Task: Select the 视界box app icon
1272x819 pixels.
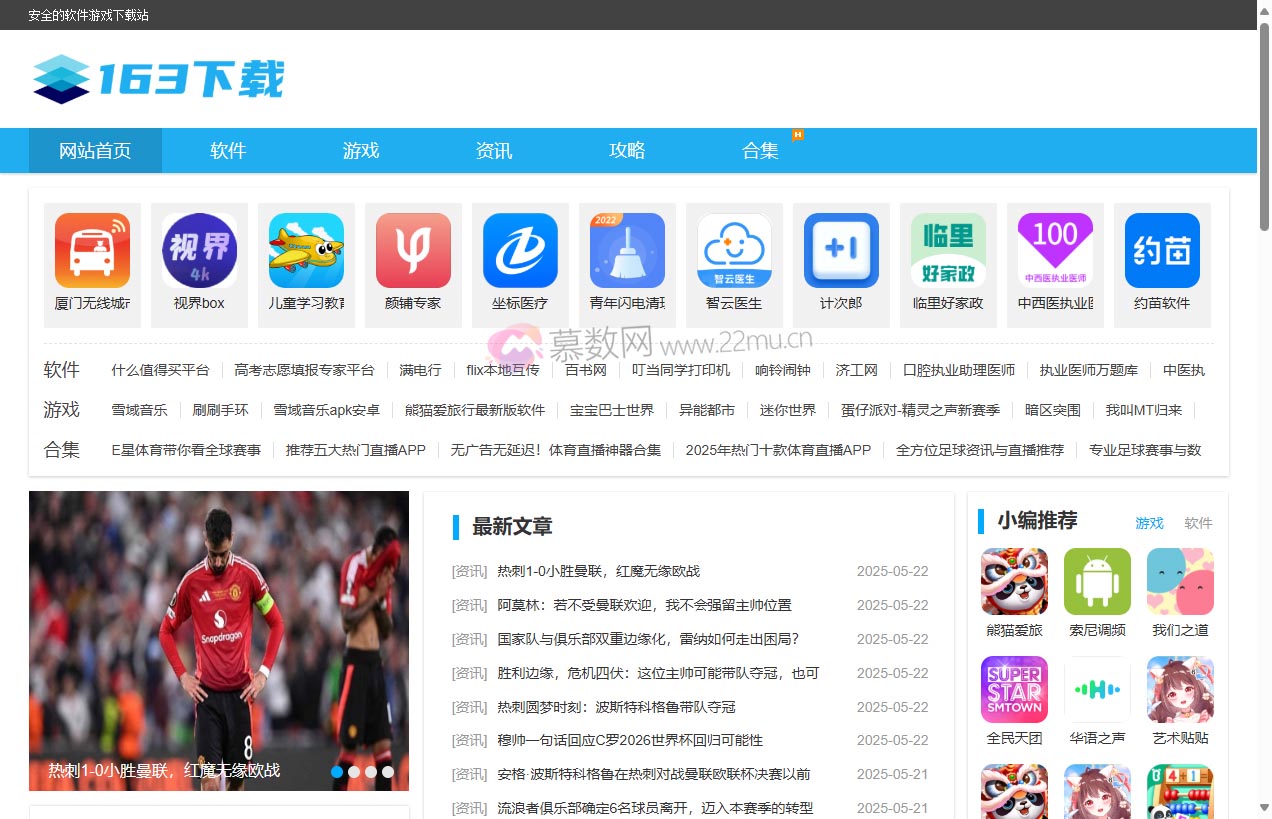Action: pyautogui.click(x=199, y=251)
